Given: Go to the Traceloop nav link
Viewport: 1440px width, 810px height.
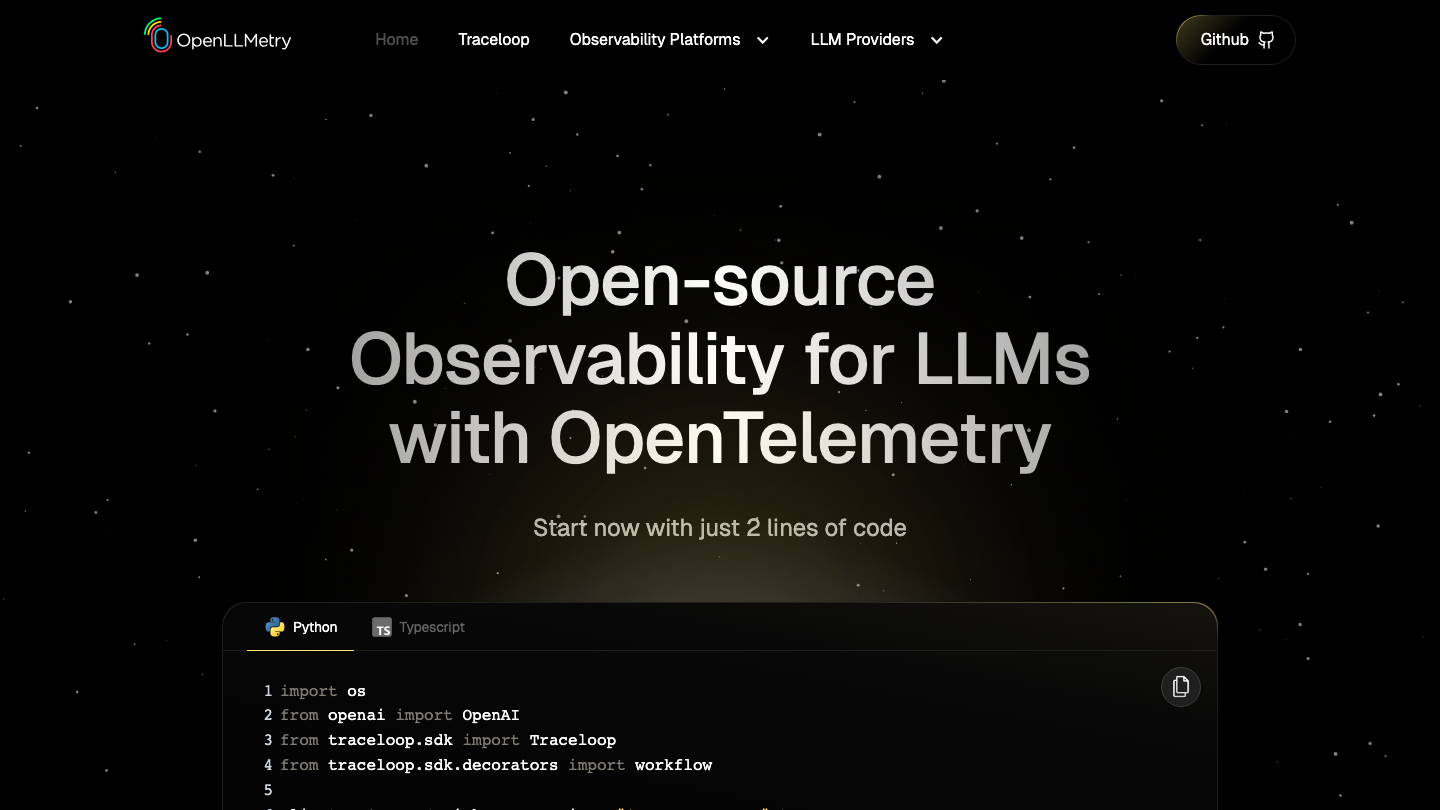Looking at the screenshot, I should click(x=494, y=40).
